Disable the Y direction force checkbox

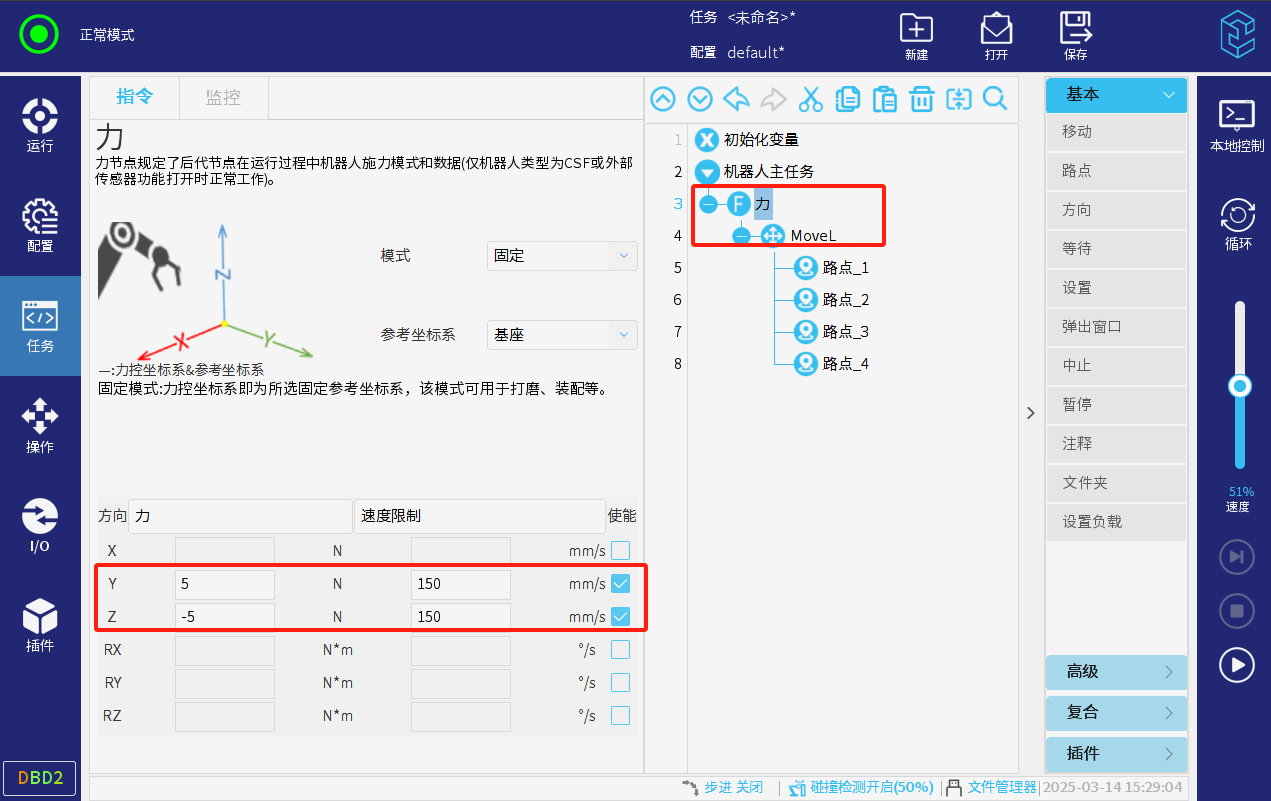621,584
